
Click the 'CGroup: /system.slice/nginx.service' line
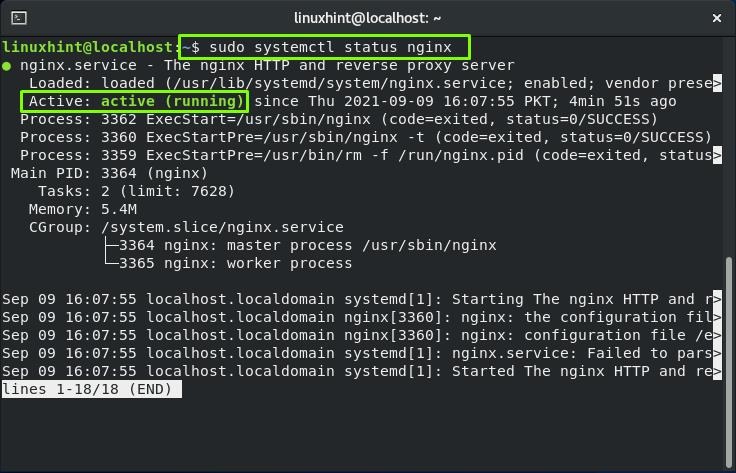click(x=186, y=228)
